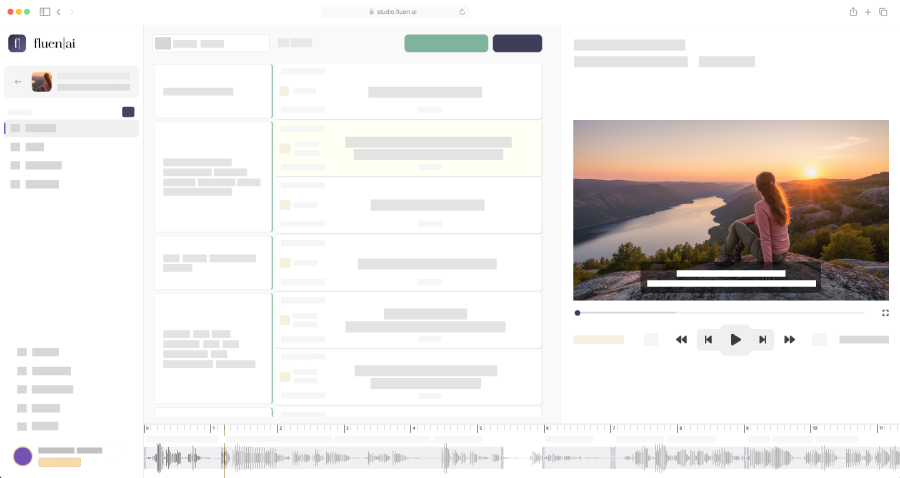Image resolution: width=900 pixels, height=478 pixels.
Task: Open a new browser tab
Action: [x=868, y=11]
